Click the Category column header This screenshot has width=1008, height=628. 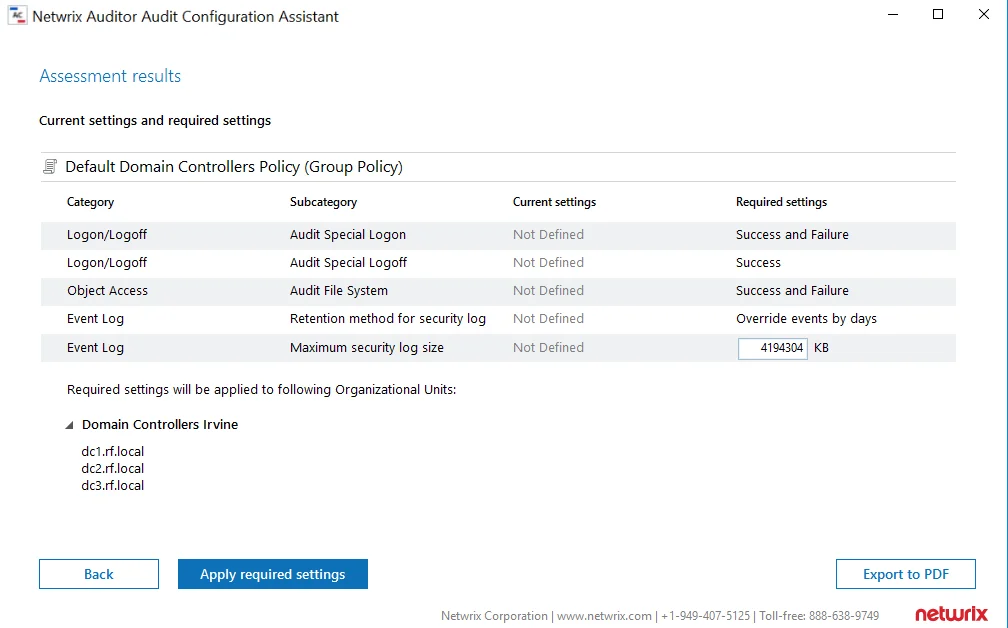point(90,202)
